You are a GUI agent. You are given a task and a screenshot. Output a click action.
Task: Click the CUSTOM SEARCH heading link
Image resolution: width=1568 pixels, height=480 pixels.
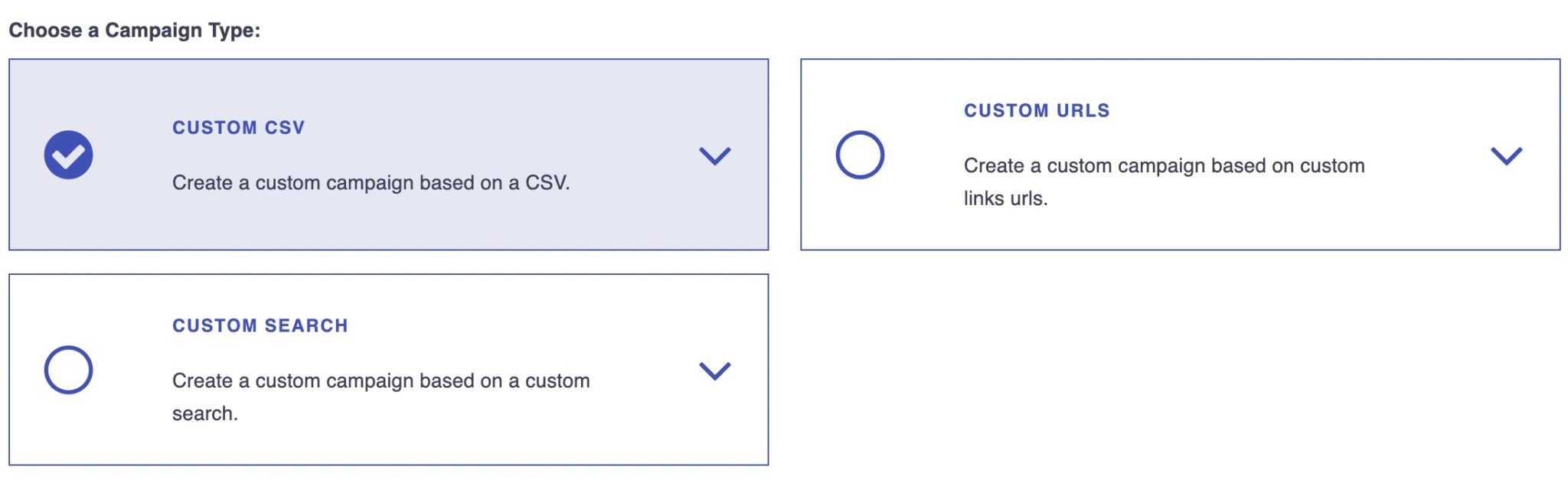[x=261, y=325]
